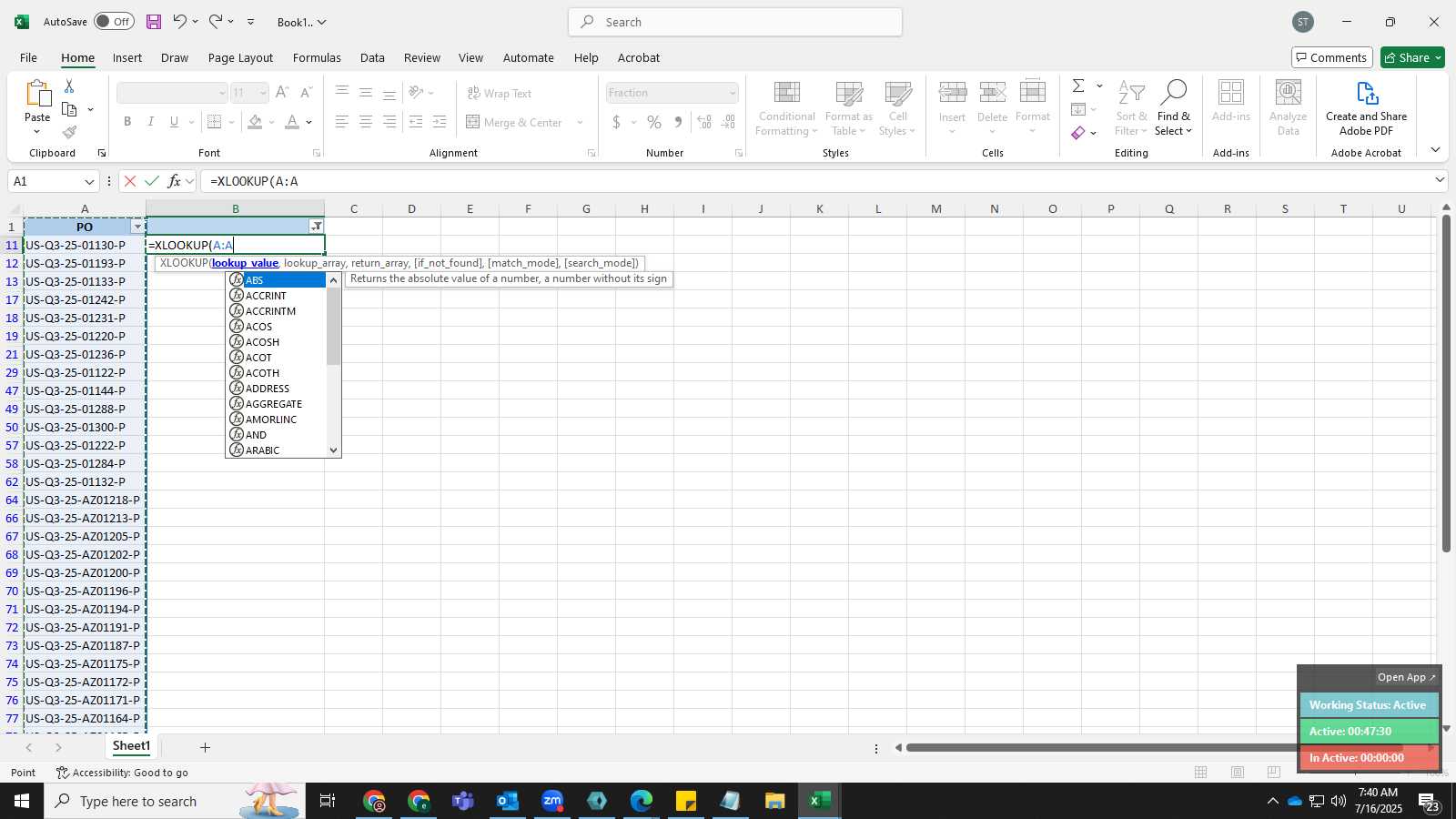Viewport: 1456px width, 819px height.
Task: Click the Cell Styles icon
Action: [898, 92]
